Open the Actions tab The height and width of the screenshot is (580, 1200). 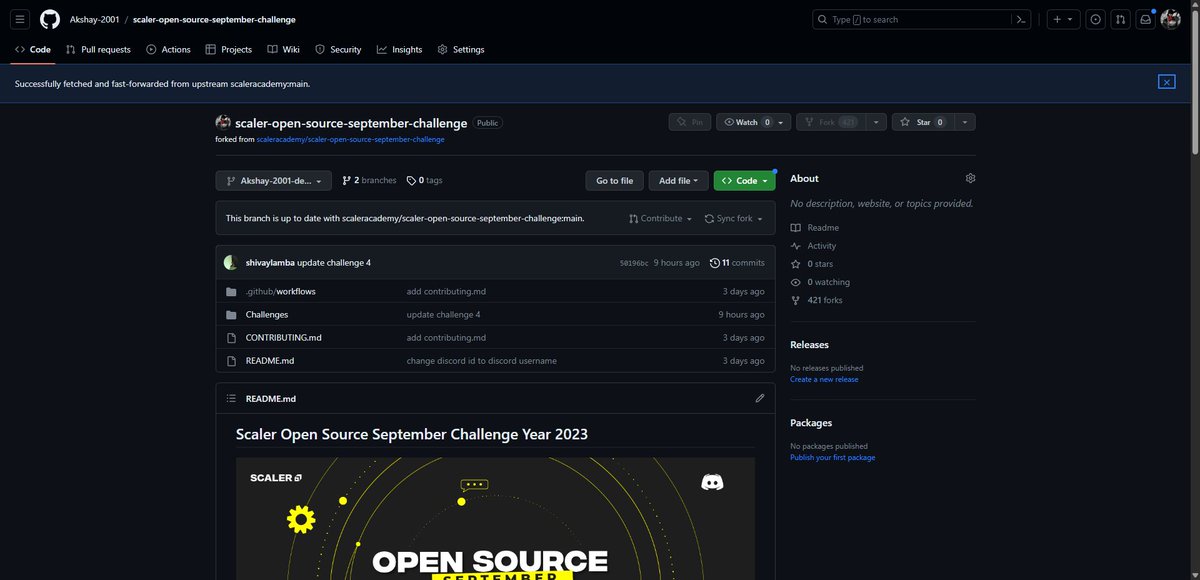pos(168,49)
